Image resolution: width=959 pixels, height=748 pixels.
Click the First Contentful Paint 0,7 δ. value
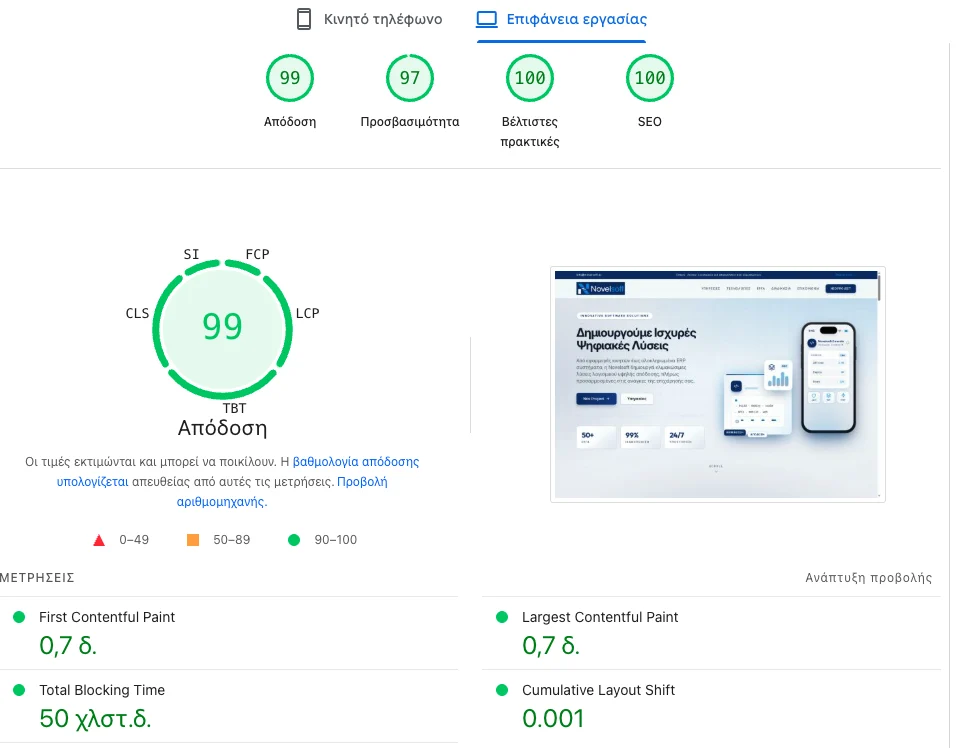[x=68, y=645]
